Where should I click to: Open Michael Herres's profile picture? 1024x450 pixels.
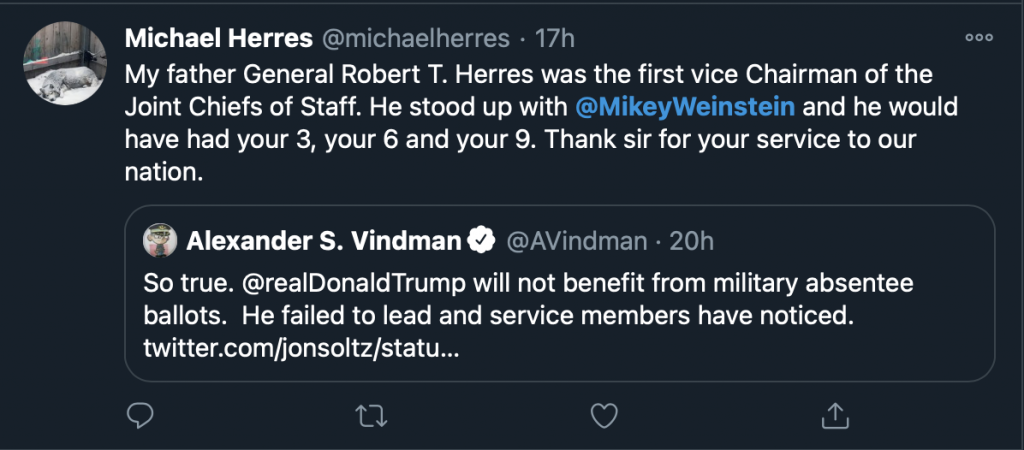(x=65, y=62)
